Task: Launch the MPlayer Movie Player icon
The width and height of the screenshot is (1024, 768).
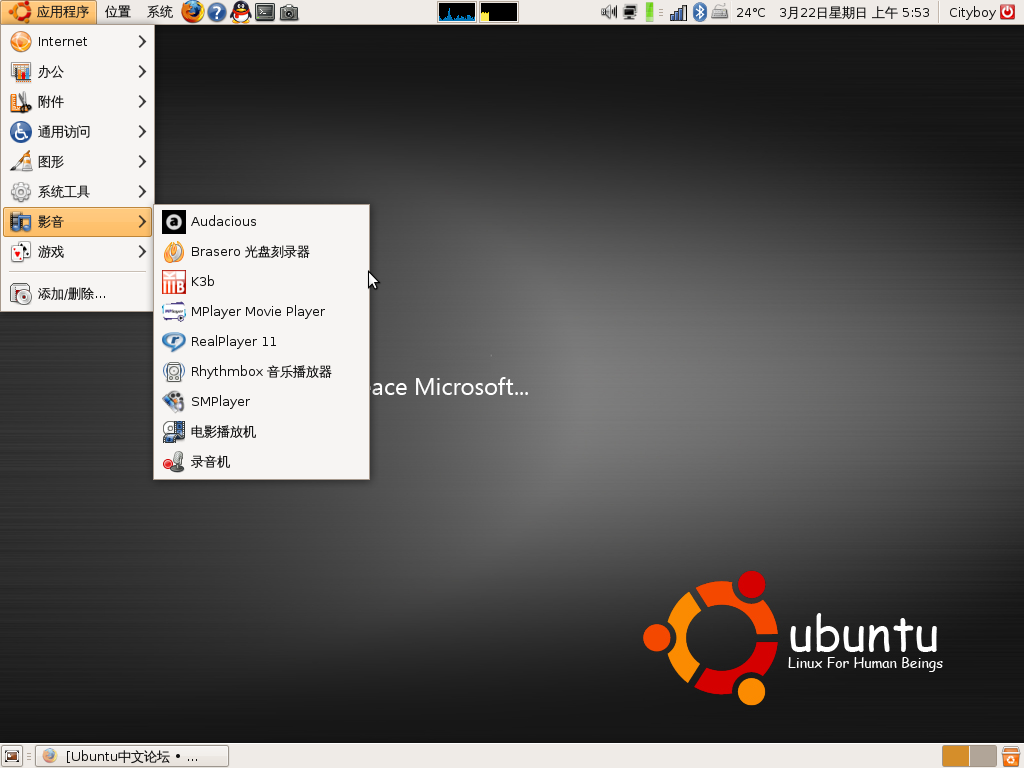Action: (x=174, y=312)
